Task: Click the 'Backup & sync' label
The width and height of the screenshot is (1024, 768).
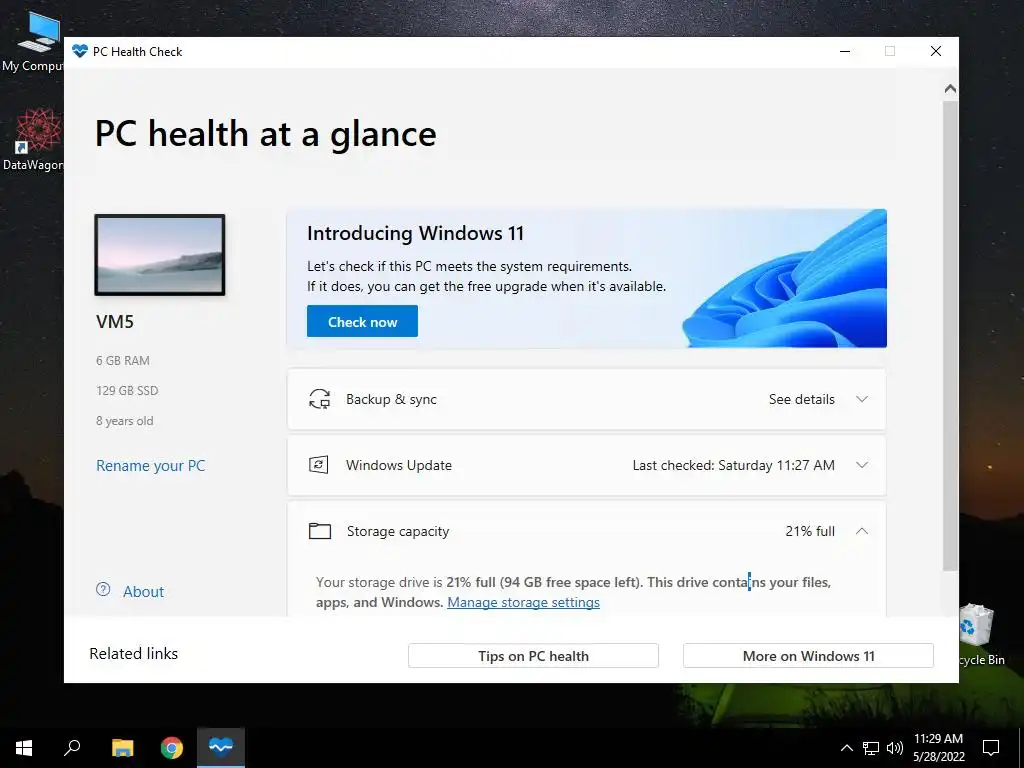Action: (391, 399)
